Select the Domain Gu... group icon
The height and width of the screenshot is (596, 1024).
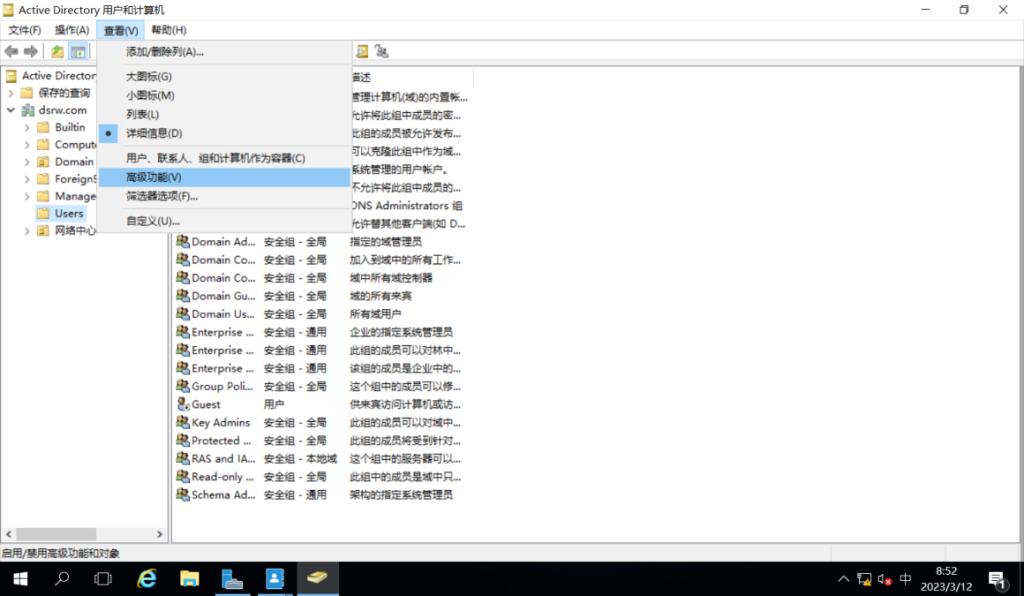point(183,296)
